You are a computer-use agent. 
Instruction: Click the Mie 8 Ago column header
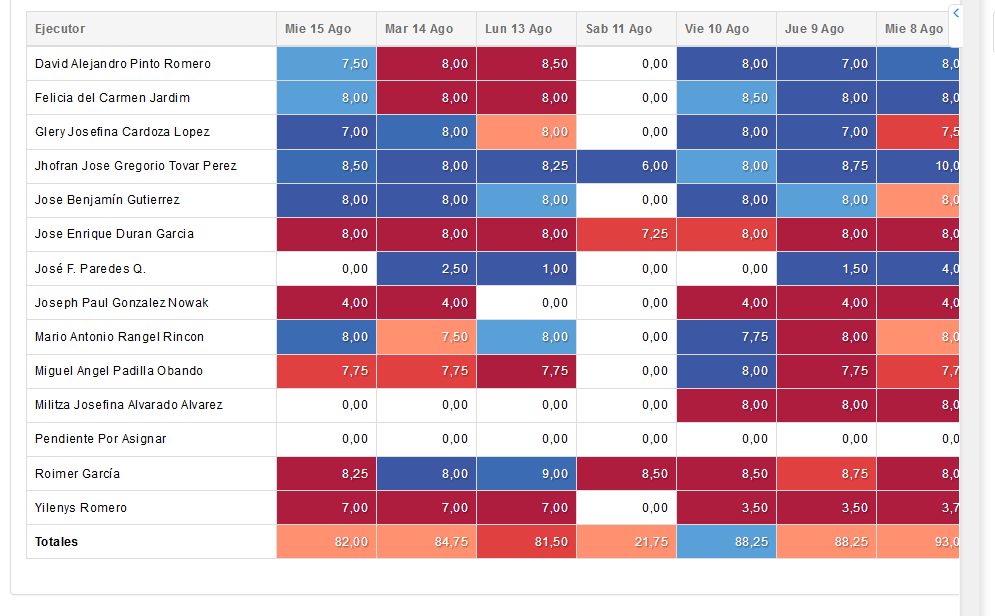point(915,29)
